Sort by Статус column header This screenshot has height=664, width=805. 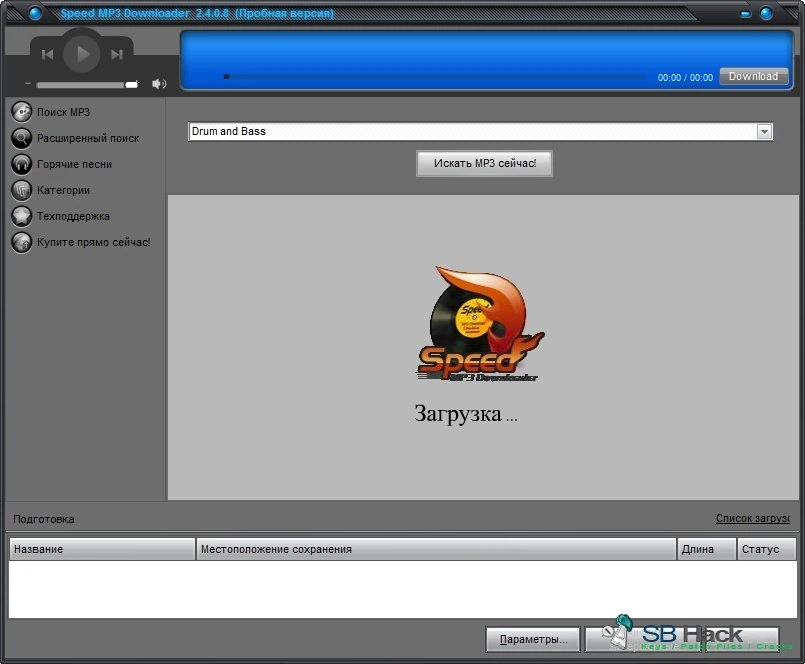click(766, 549)
